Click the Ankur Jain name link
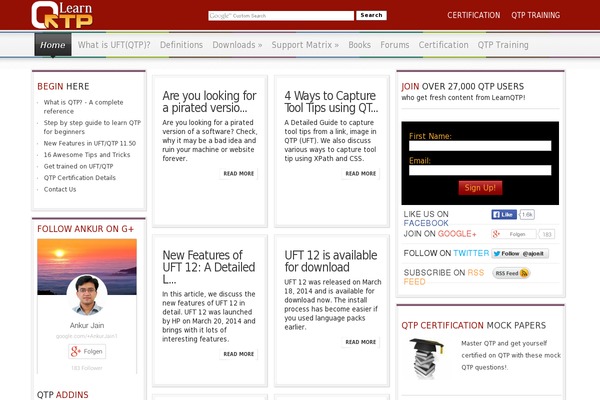 pos(87,325)
